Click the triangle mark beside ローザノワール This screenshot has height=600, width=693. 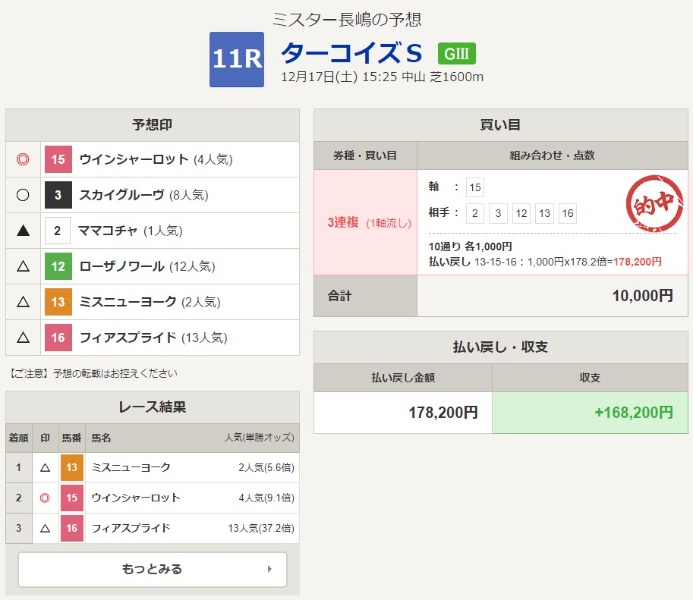pyautogui.click(x=23, y=266)
